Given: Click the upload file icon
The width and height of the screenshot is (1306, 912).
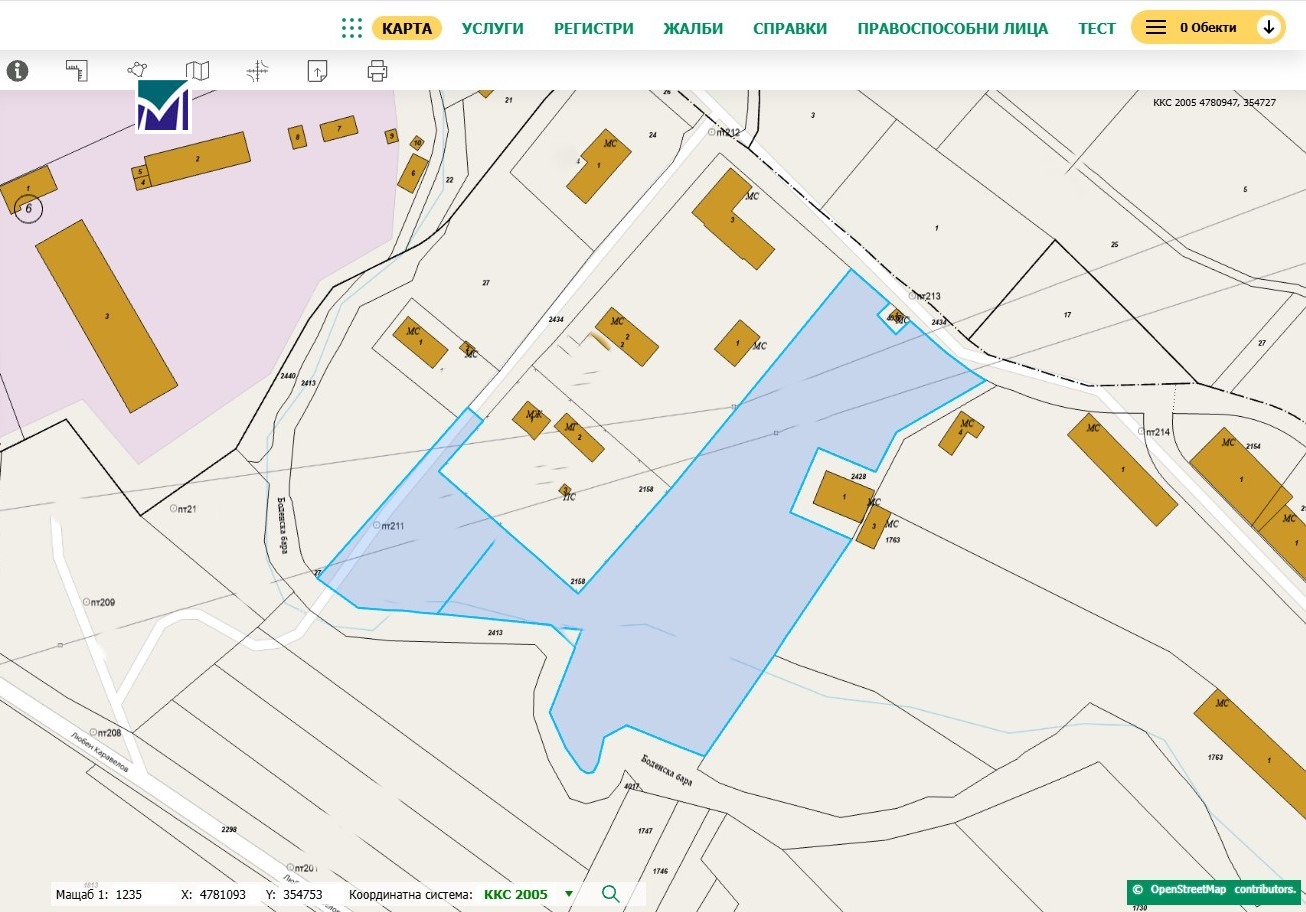Looking at the screenshot, I should click(317, 71).
